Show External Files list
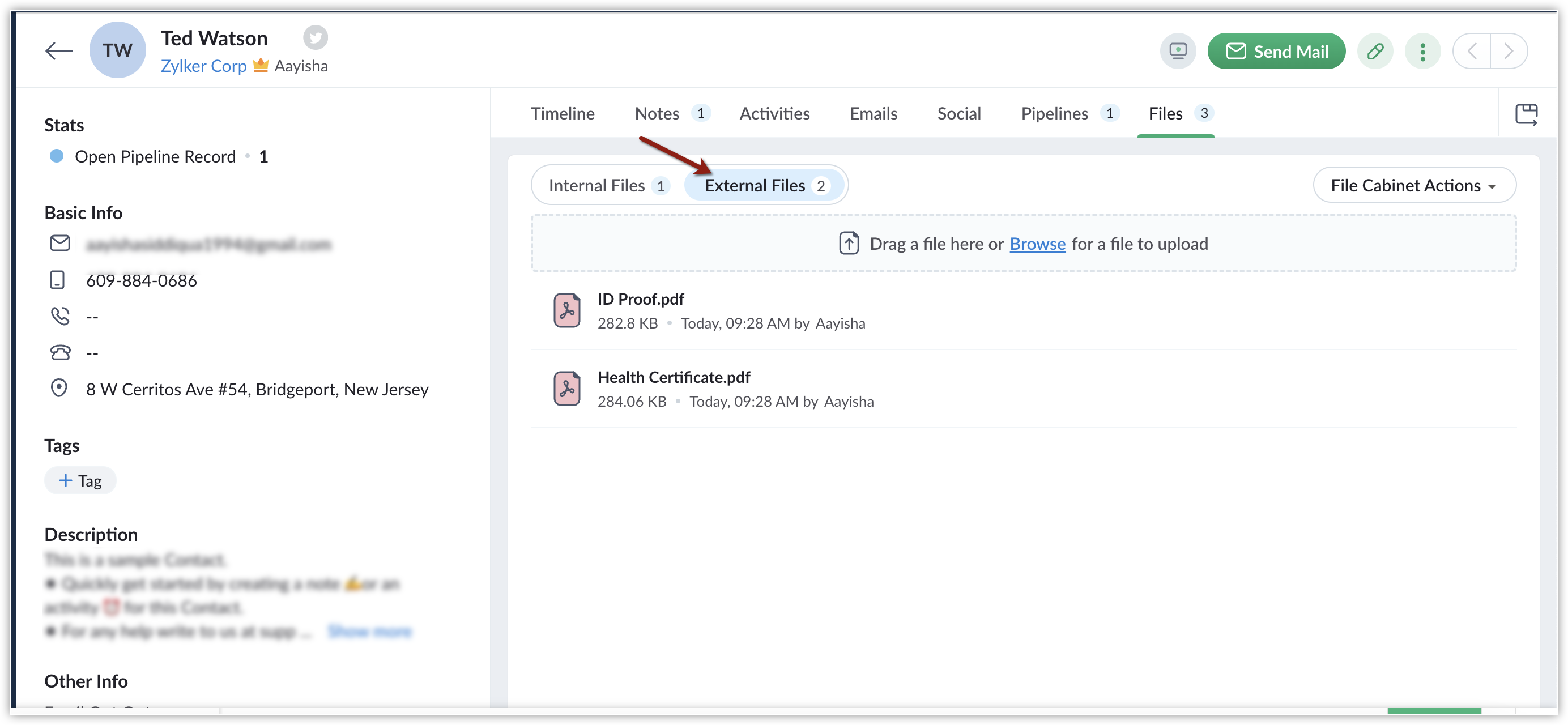 tap(765, 185)
